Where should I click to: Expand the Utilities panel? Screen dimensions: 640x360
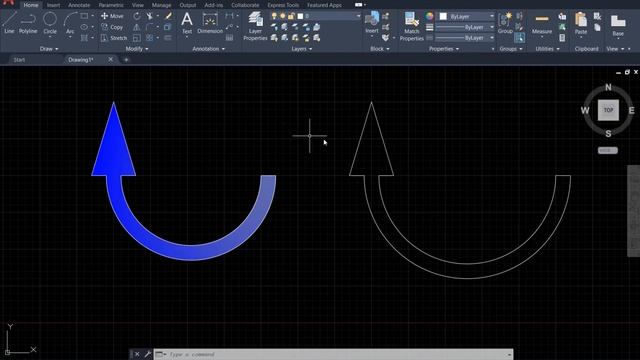(x=547, y=49)
